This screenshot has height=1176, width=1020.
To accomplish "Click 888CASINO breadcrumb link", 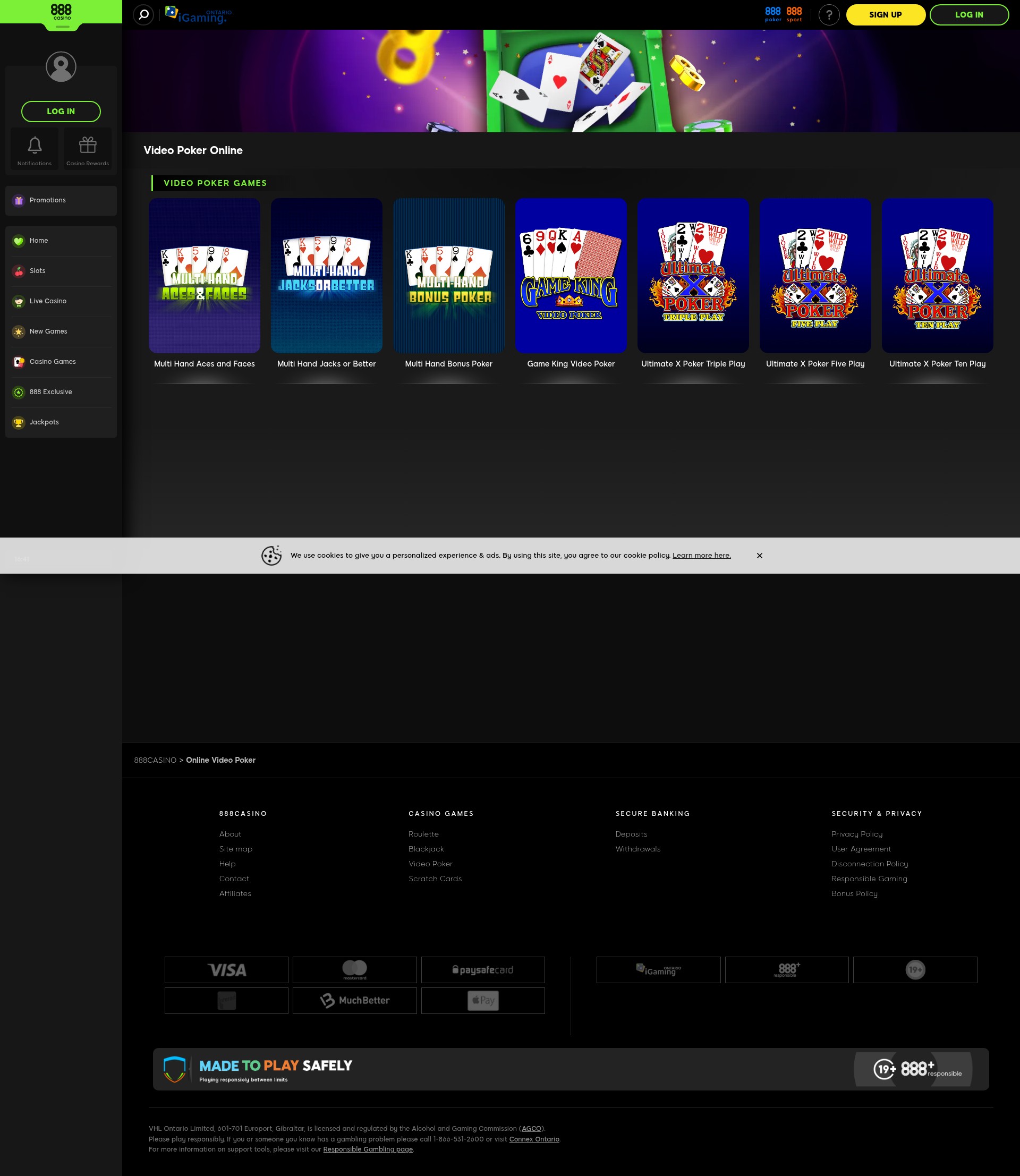I will pyautogui.click(x=155, y=761).
